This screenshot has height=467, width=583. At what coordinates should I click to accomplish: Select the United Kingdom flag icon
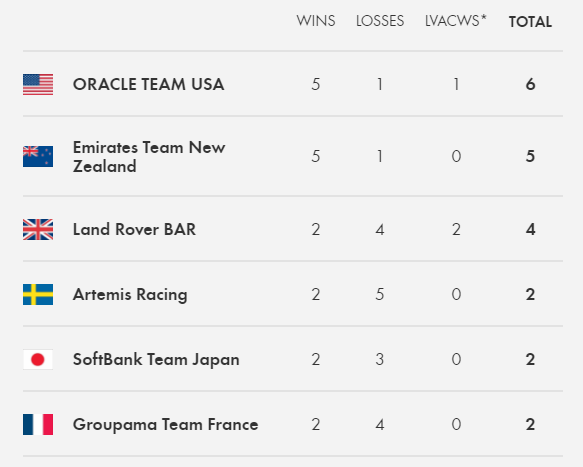(38, 229)
